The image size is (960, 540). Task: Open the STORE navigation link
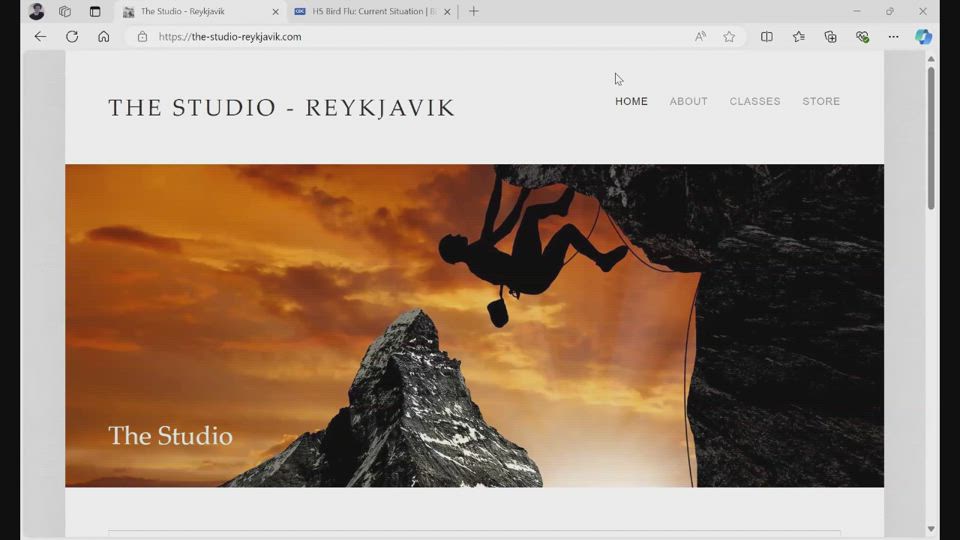pyautogui.click(x=820, y=102)
